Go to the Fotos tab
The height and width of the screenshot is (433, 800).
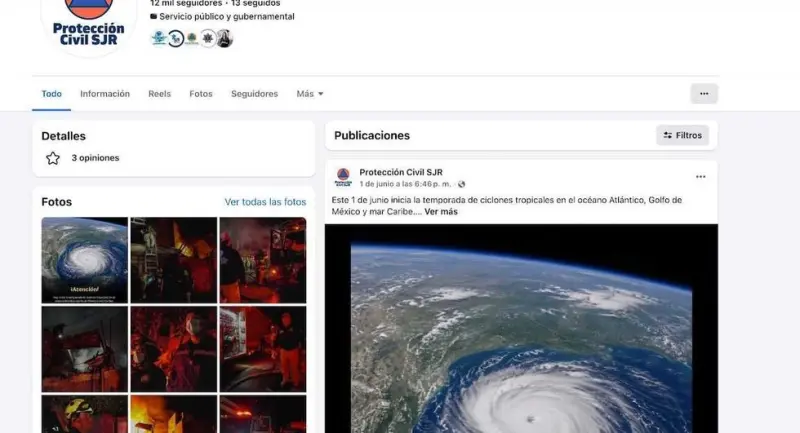coord(201,94)
